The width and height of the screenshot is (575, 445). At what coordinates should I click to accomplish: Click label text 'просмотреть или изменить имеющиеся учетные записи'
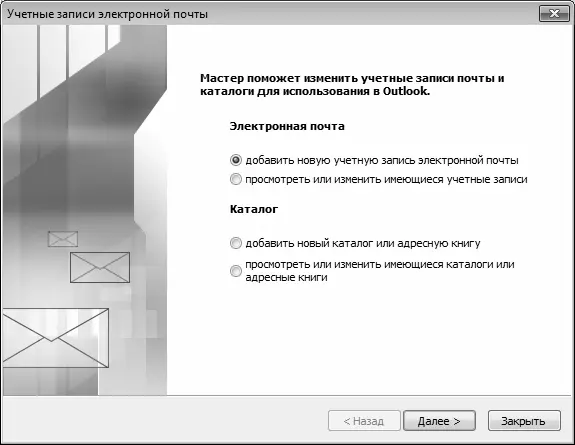[x=386, y=180]
